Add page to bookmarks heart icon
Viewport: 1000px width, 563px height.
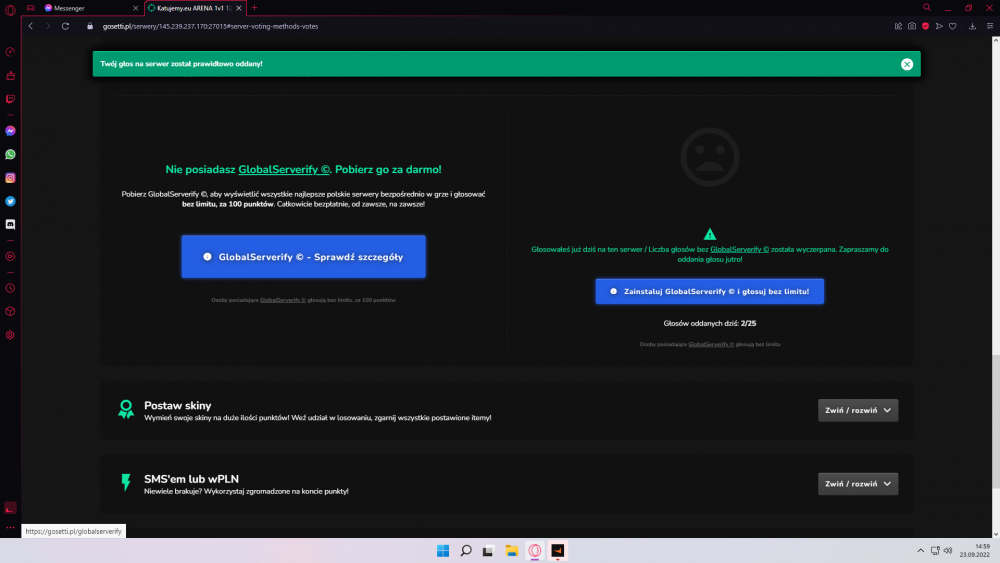point(953,26)
